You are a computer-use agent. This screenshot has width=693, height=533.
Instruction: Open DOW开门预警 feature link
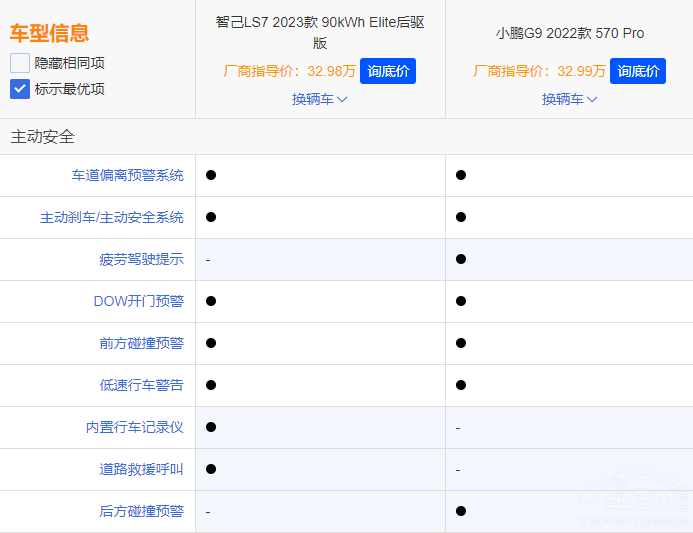[x=138, y=301]
